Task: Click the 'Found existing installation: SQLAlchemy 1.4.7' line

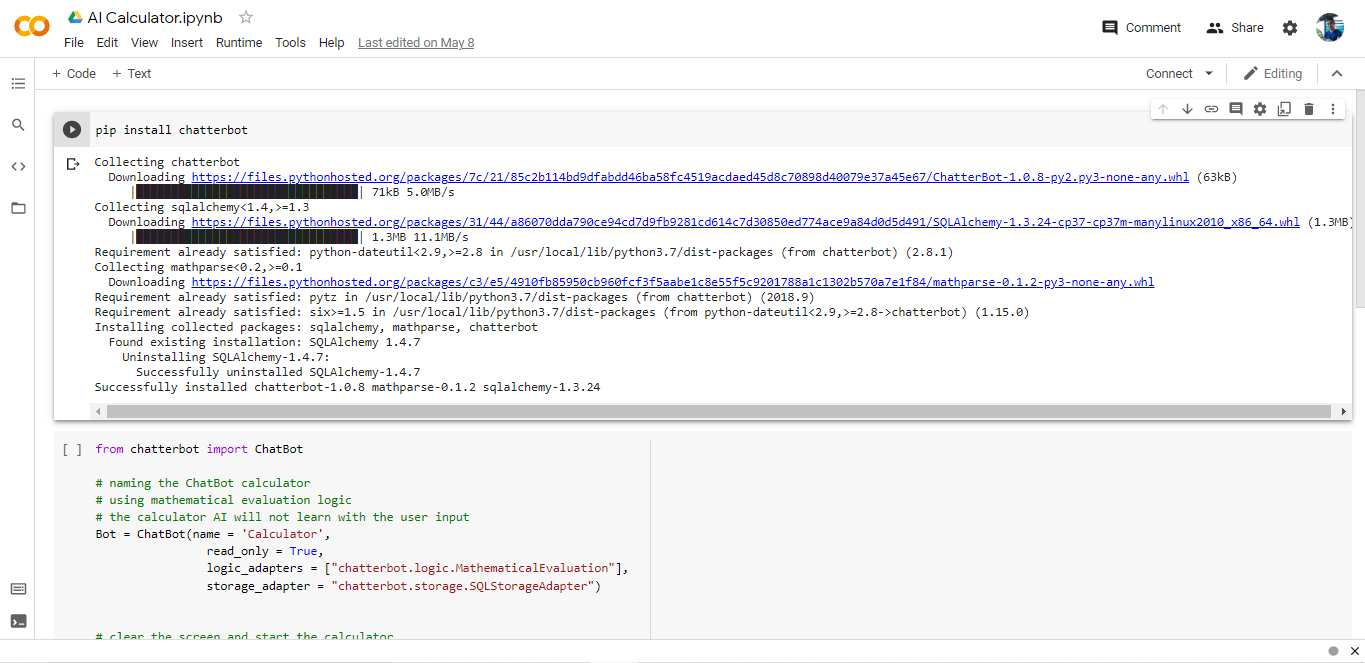Action: [264, 342]
